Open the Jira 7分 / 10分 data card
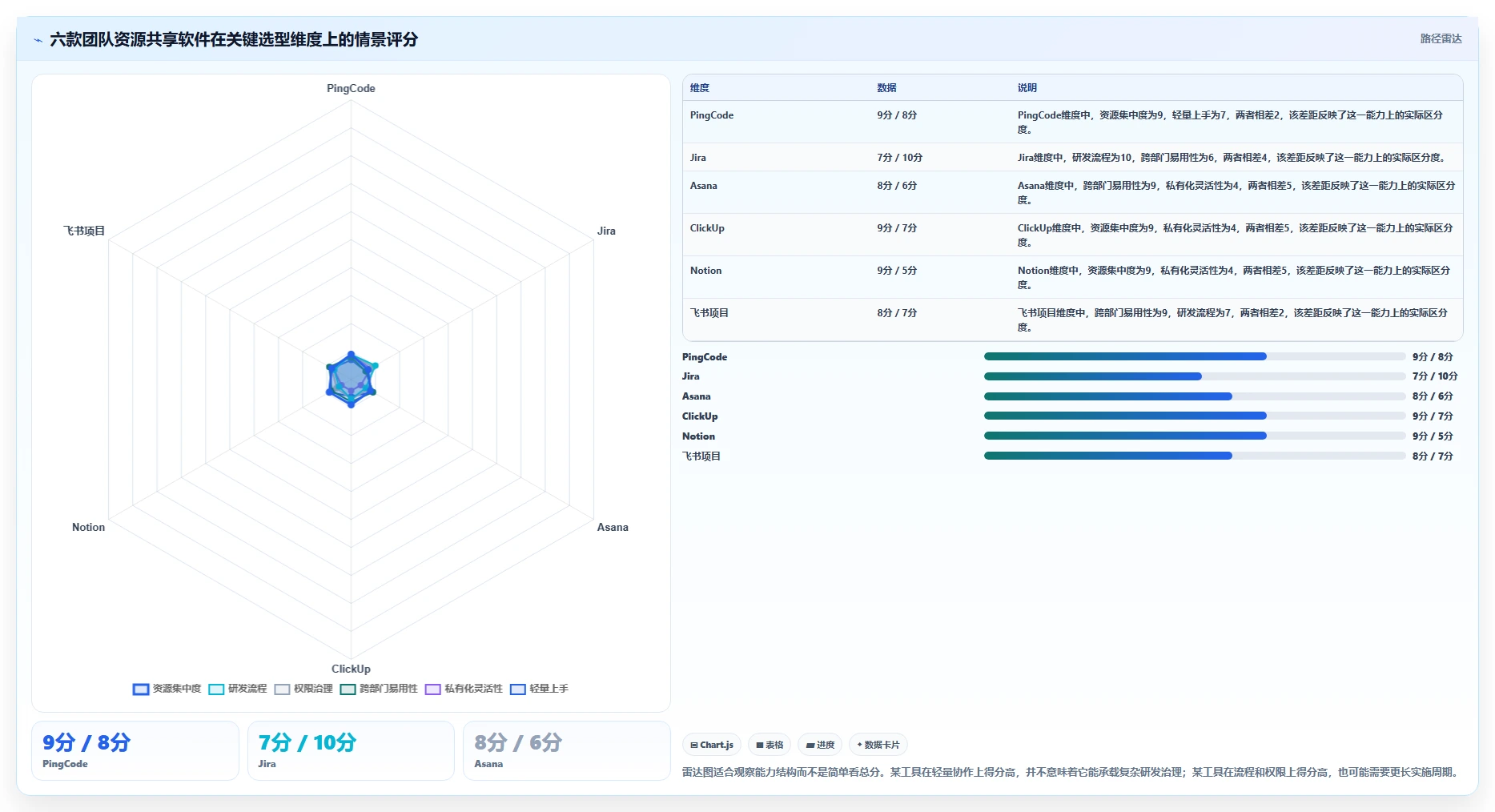Screen dimensions: 1495x812 click(x=351, y=750)
